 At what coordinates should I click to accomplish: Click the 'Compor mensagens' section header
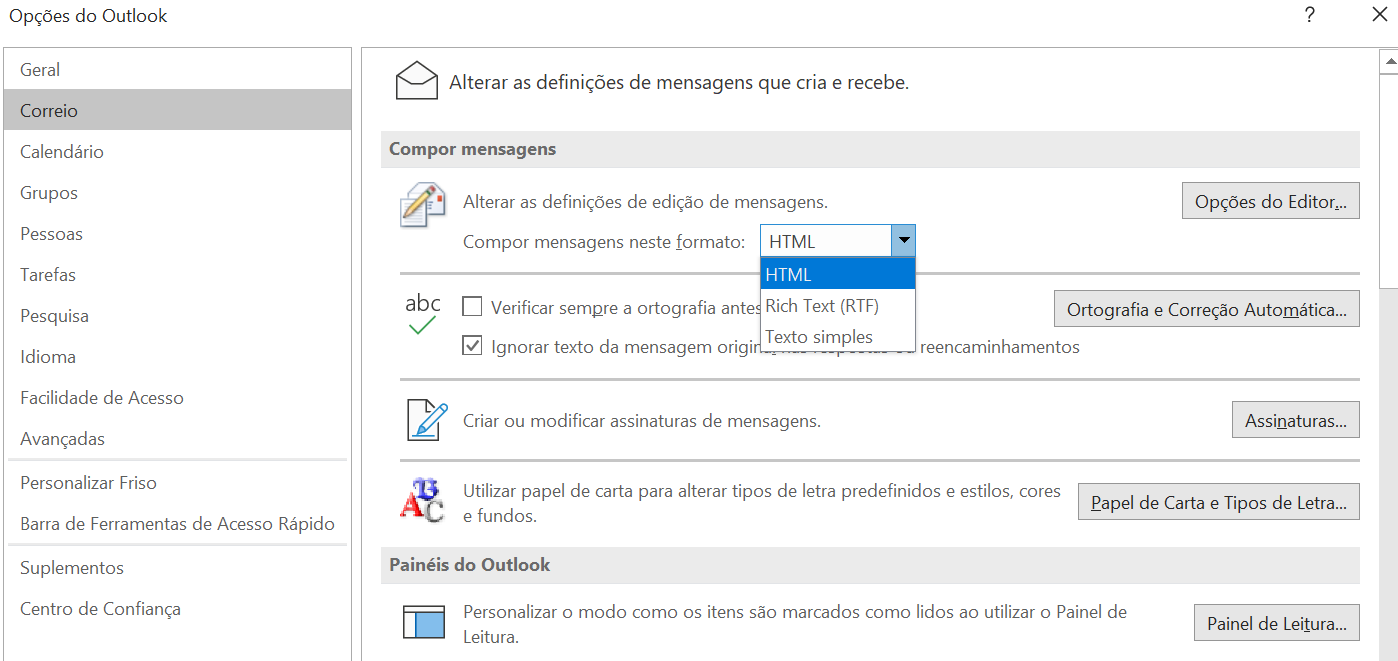click(x=870, y=149)
